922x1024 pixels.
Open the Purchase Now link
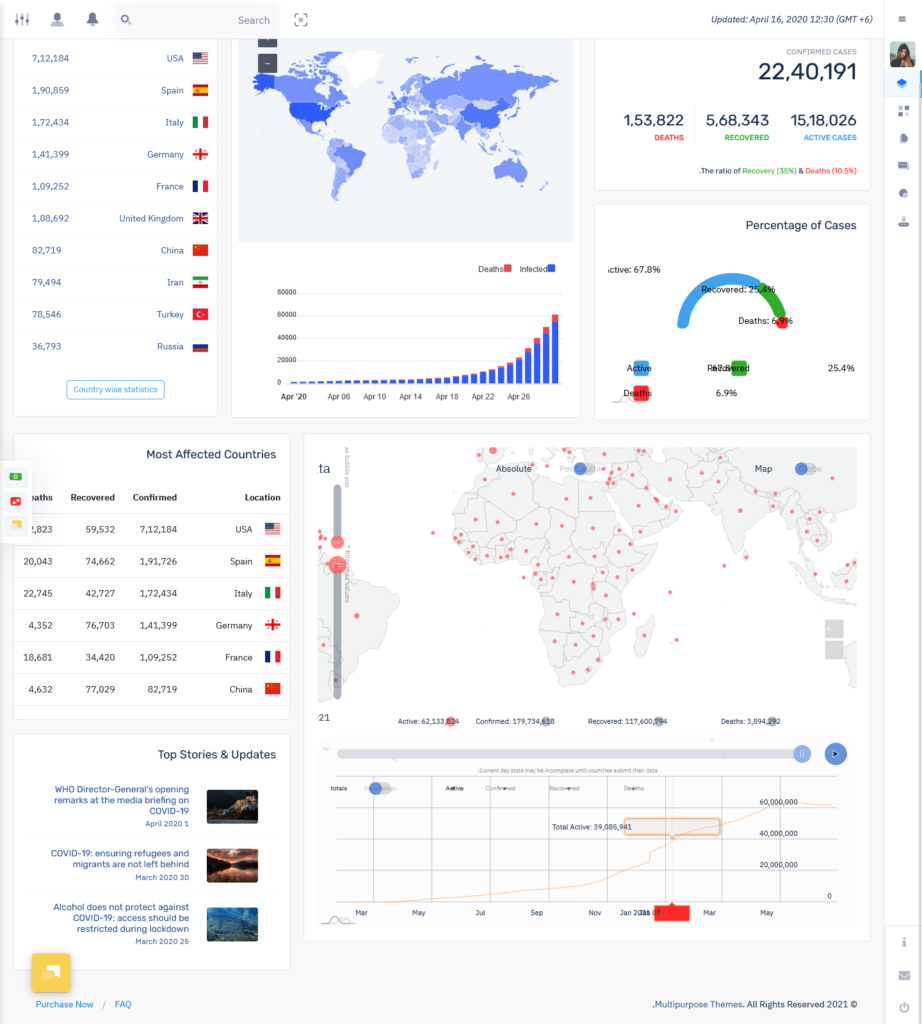tap(64, 1004)
